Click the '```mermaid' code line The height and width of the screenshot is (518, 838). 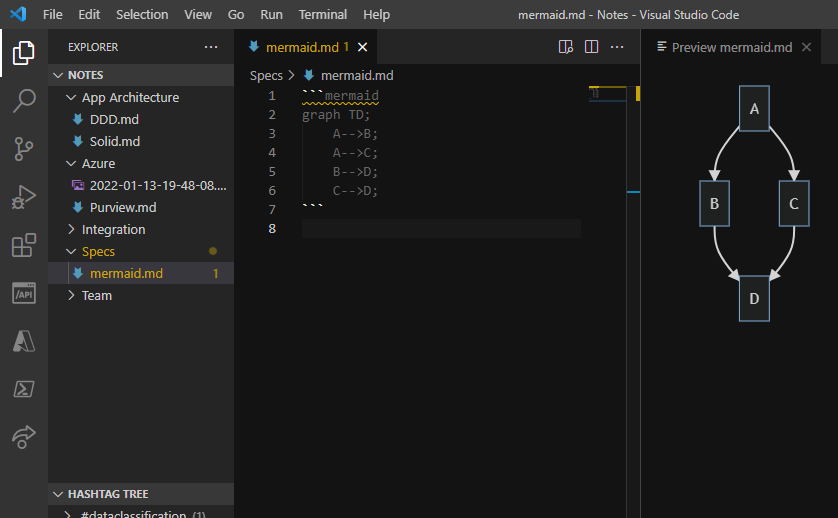[x=340, y=96]
